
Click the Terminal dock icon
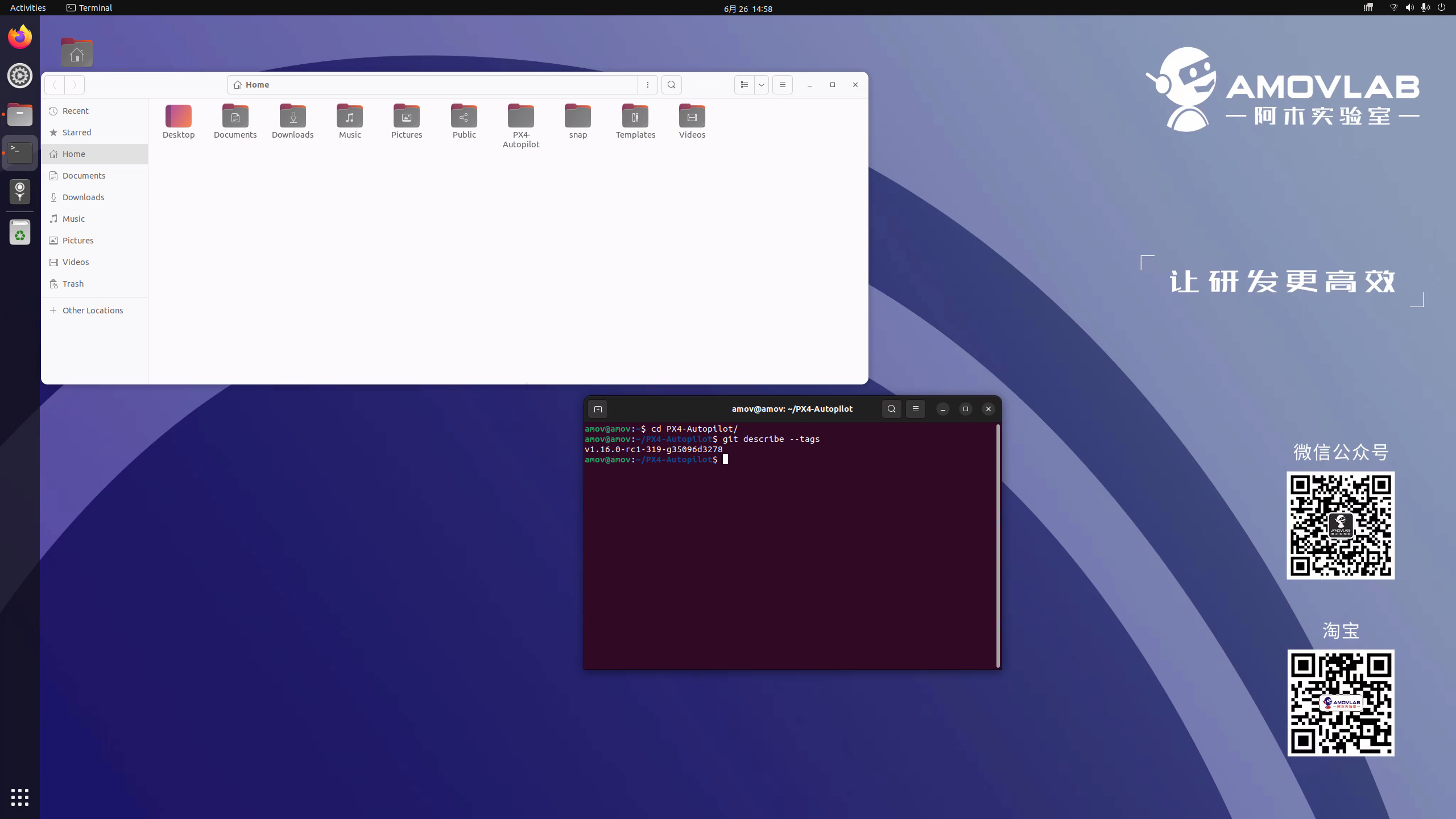tap(20, 153)
